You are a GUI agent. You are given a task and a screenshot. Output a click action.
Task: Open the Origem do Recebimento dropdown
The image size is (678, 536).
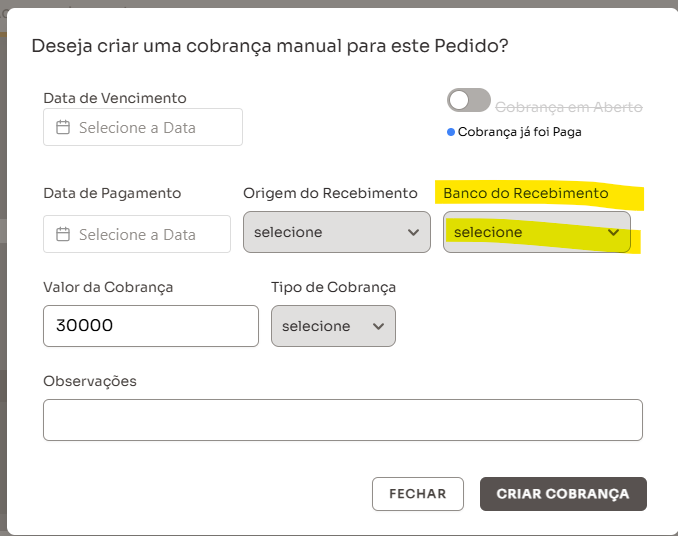pos(336,232)
